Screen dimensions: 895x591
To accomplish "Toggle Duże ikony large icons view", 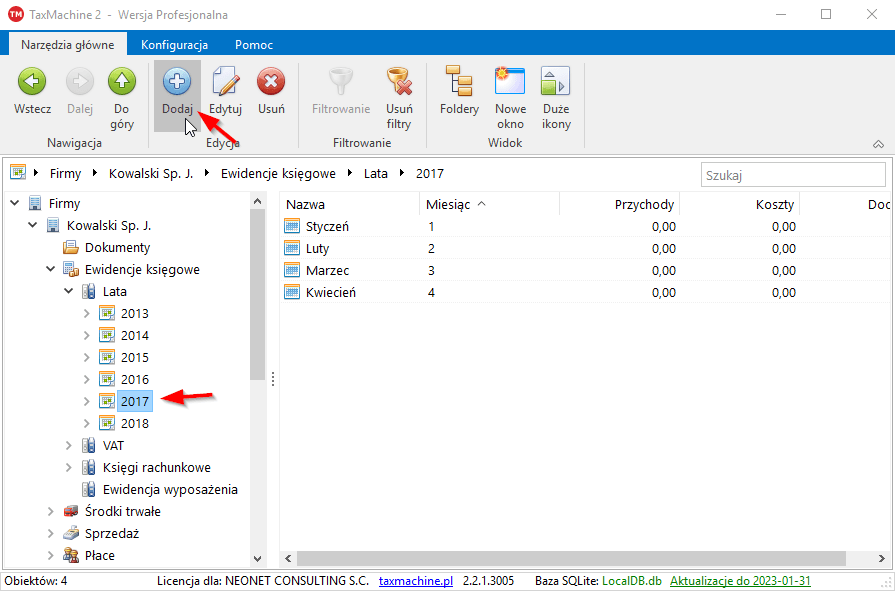I will click(x=556, y=83).
